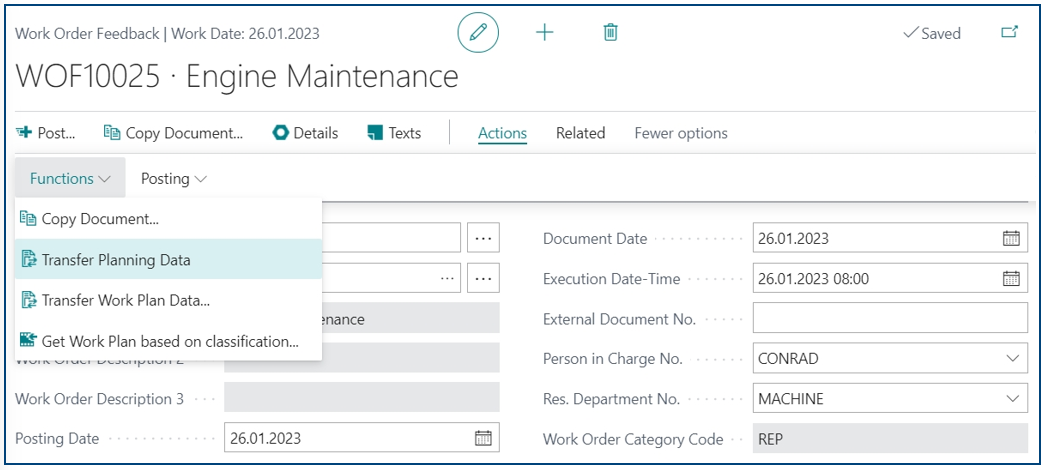
Task: Click the External Document No. field
Action: pyautogui.click(x=889, y=318)
